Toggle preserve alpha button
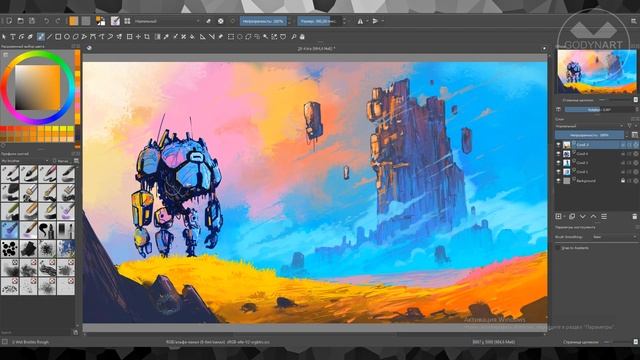 pos(220,21)
